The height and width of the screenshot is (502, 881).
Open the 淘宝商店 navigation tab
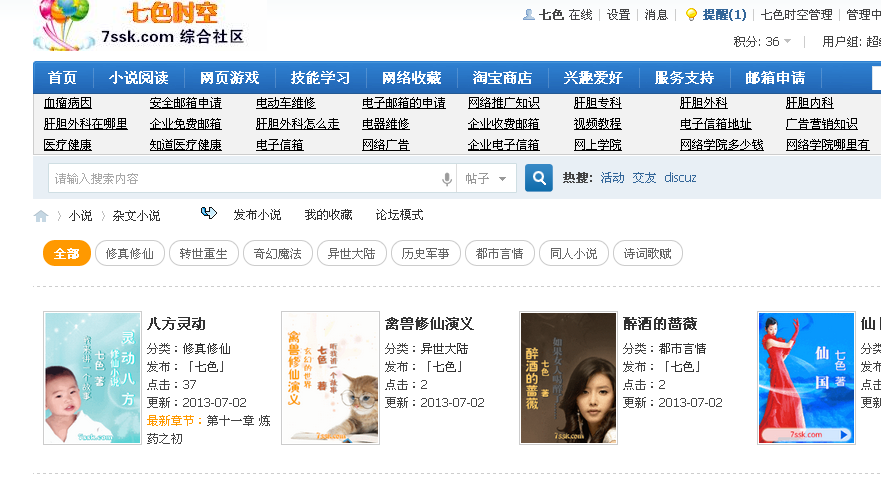[x=502, y=78]
